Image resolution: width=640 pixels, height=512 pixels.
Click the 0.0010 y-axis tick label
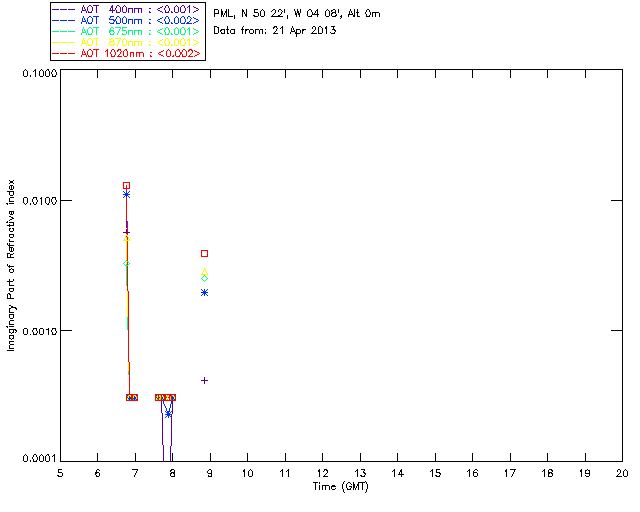point(40,331)
